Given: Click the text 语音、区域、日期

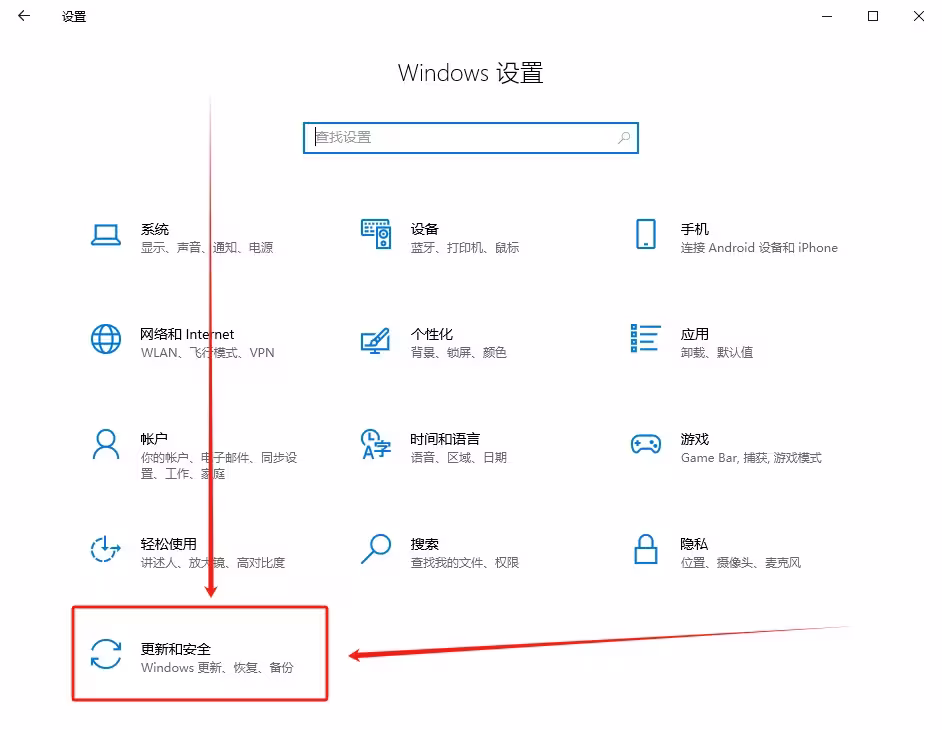Looking at the screenshot, I should (458, 458).
